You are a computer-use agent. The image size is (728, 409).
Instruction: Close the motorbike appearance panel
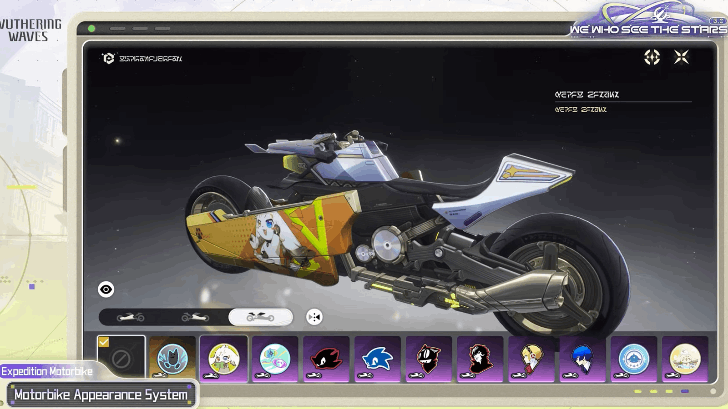(681, 58)
